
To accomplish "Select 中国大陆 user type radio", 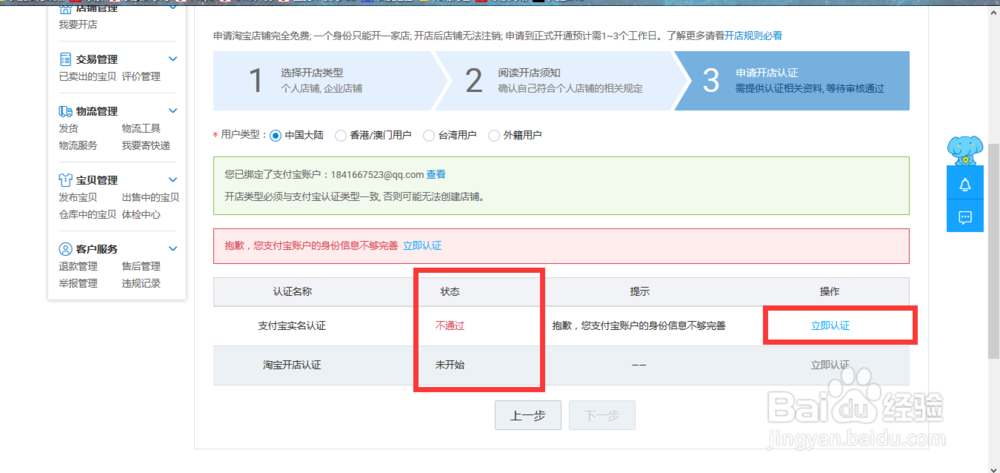I will tap(276, 135).
